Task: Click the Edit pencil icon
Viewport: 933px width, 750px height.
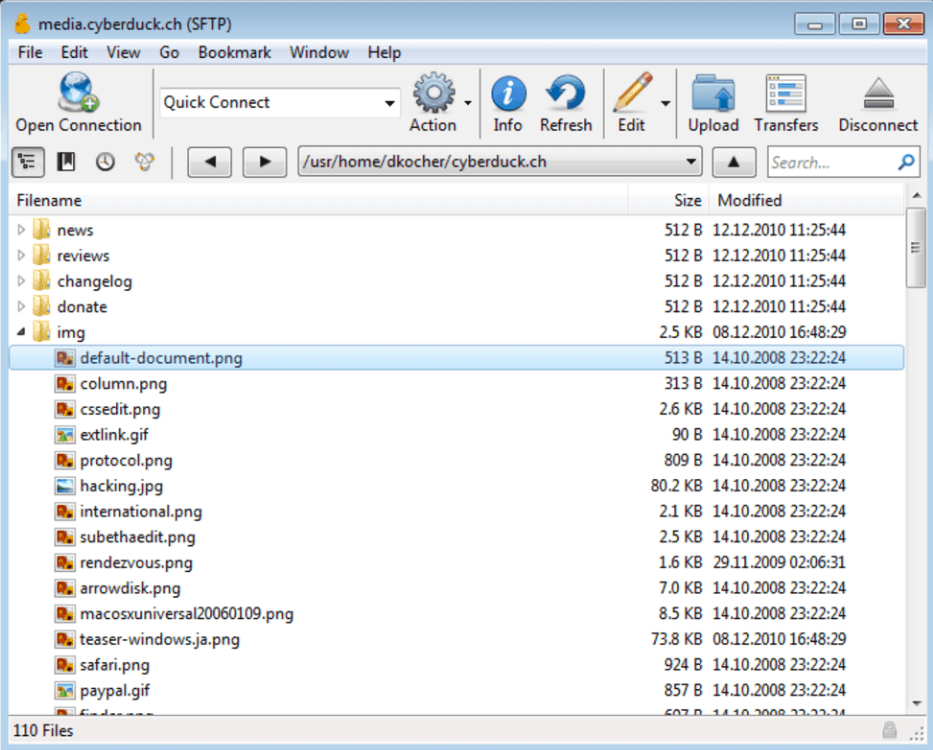Action: 632,94
